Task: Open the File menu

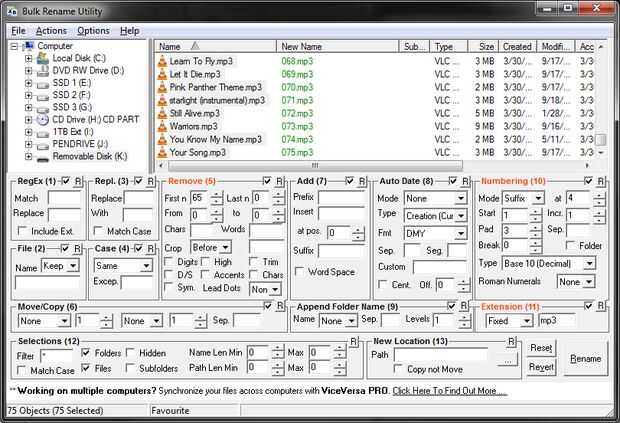Action: click(18, 31)
